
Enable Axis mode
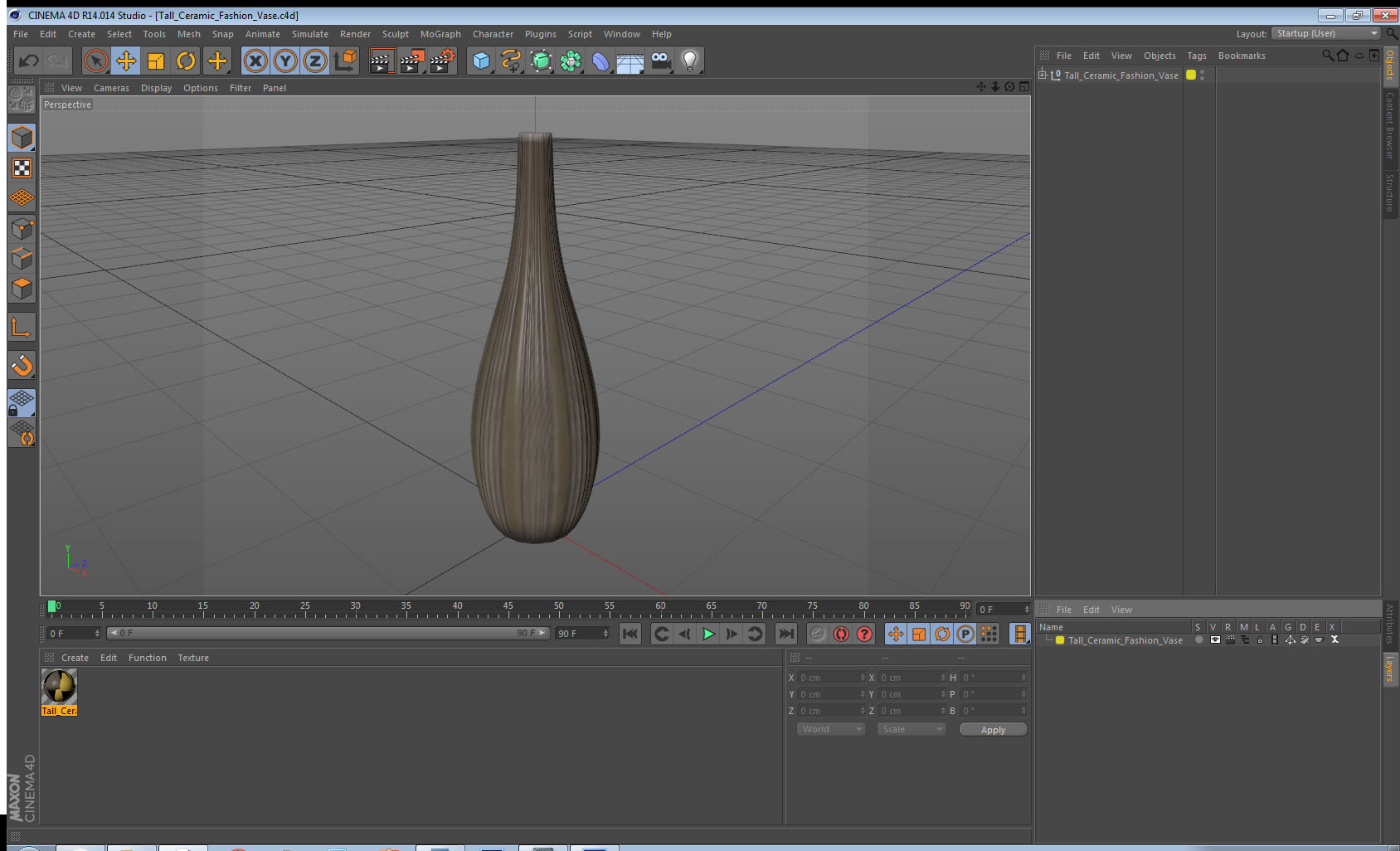coord(22,327)
